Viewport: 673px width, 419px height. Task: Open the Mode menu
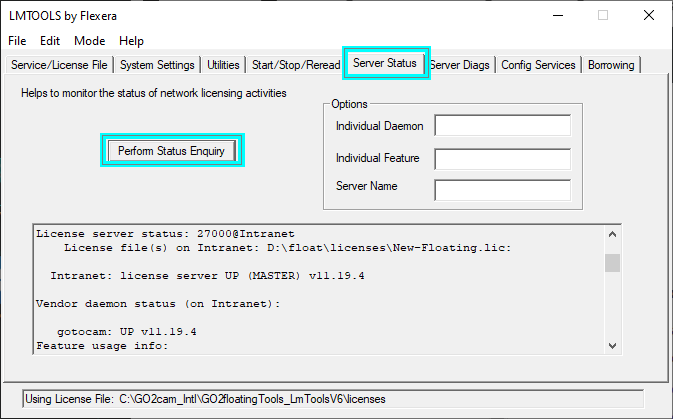point(89,41)
